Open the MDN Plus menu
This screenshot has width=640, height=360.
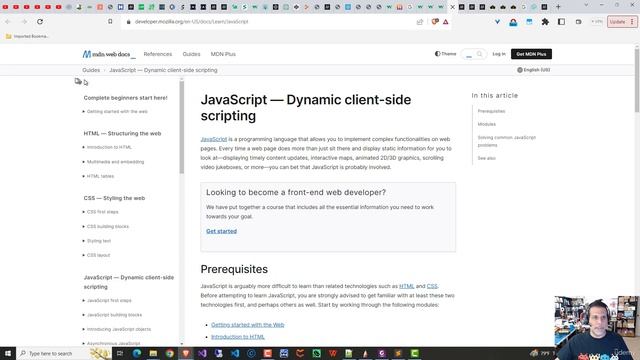[223, 54]
